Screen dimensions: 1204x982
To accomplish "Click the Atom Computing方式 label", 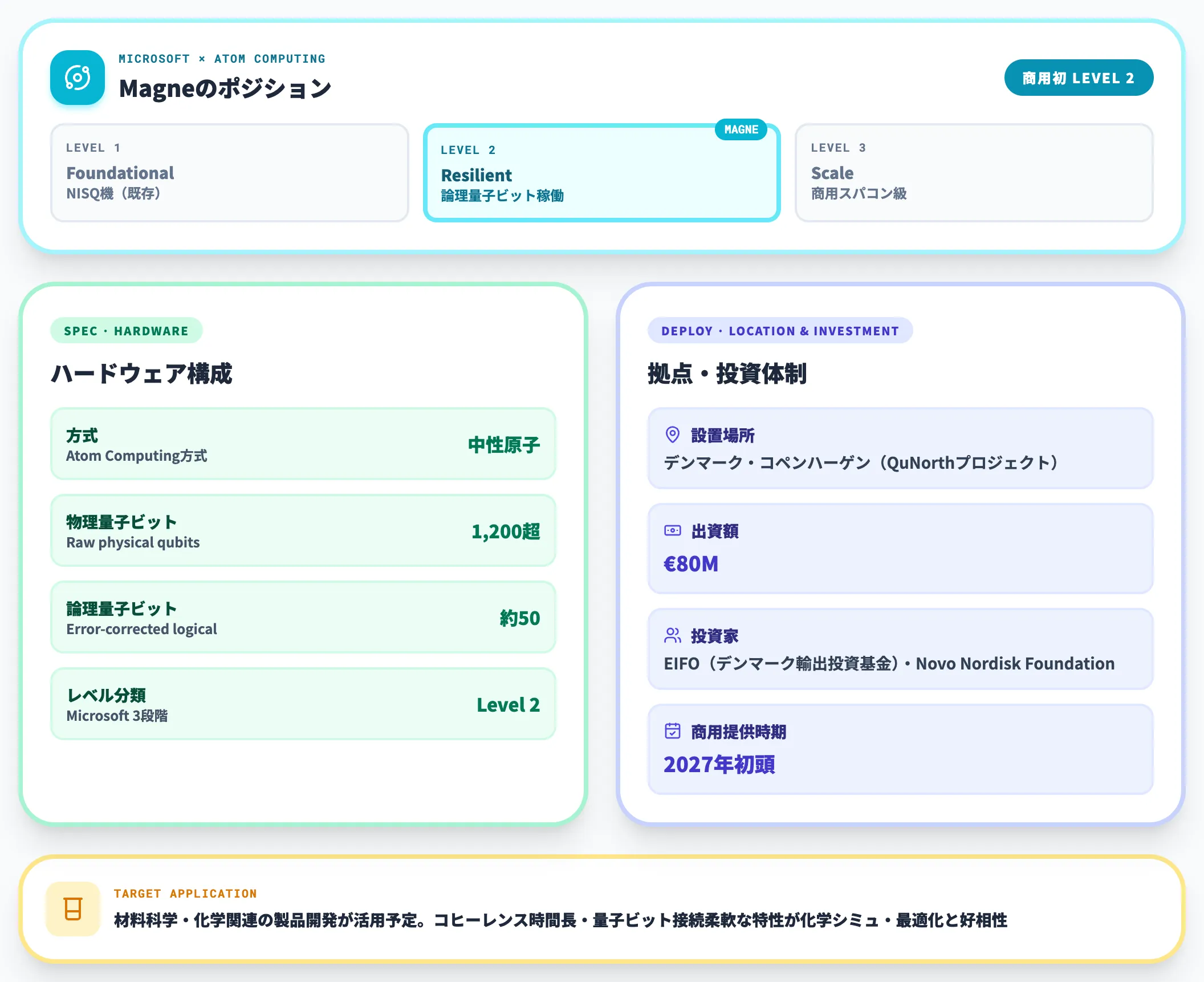I will click(137, 456).
